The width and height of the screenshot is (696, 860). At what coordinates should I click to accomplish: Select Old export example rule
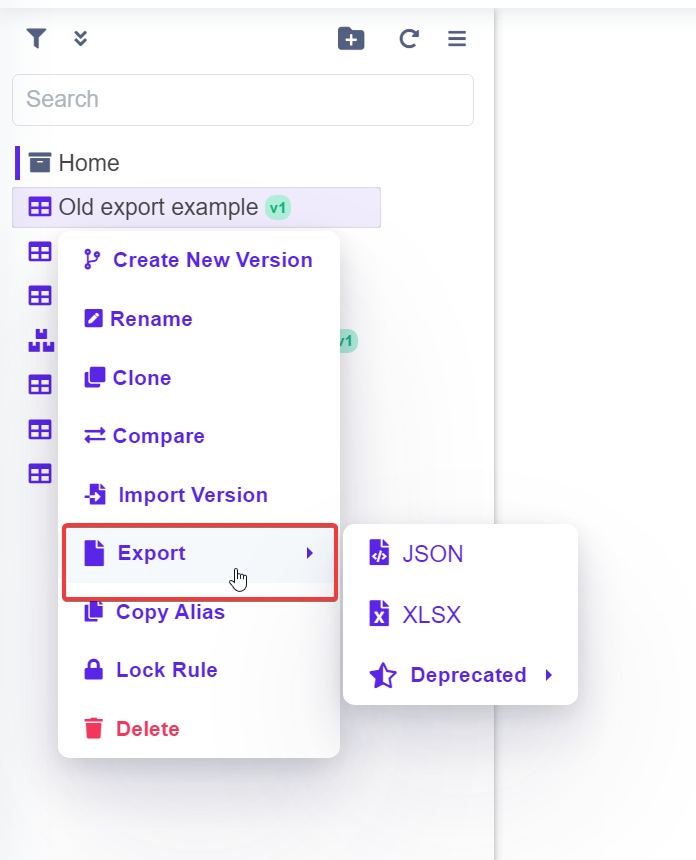click(x=158, y=207)
